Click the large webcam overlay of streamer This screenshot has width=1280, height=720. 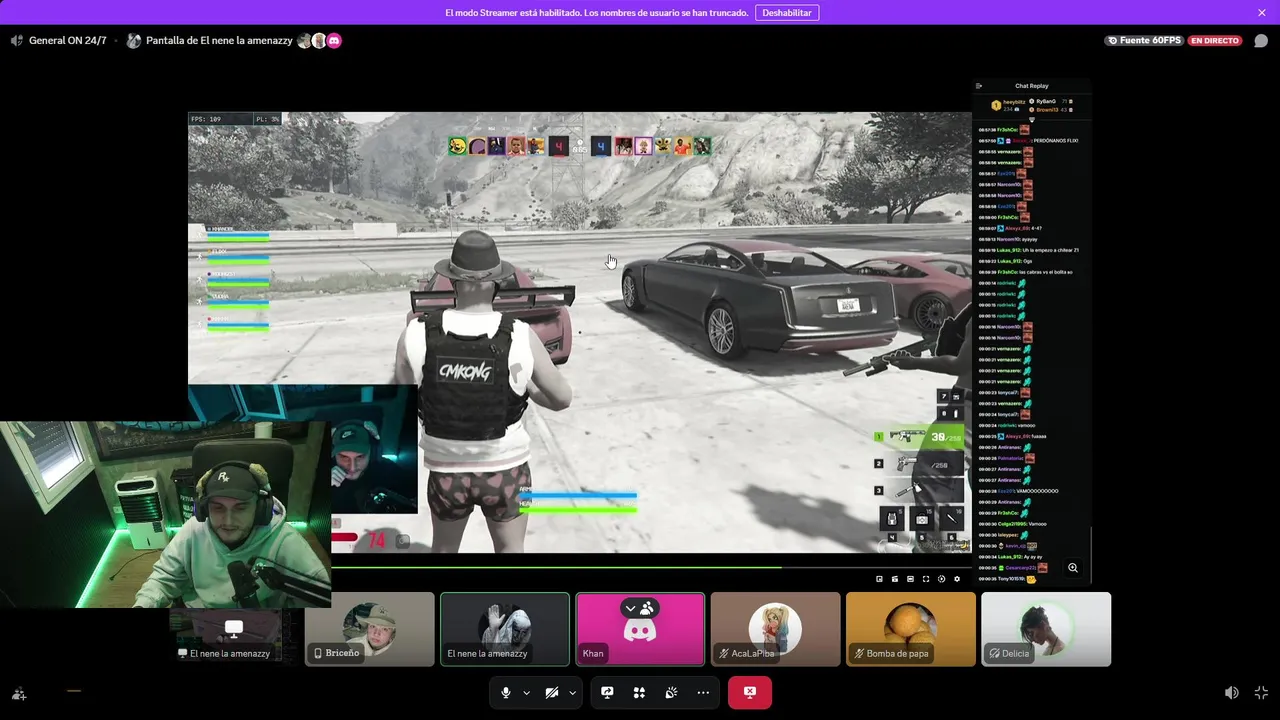165,514
